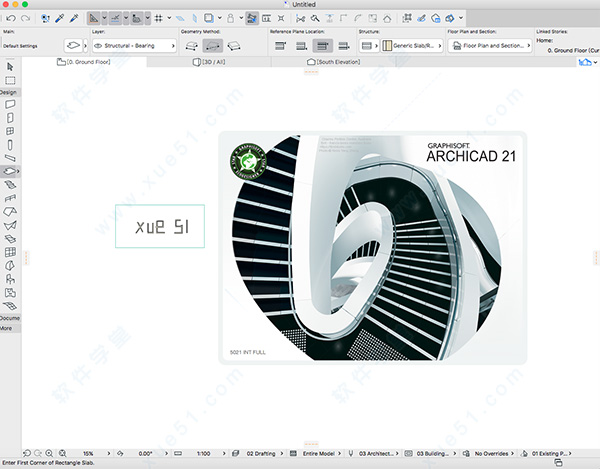Viewport: 600px width, 469px height.
Task: Click the Redo arrow in the toolbar
Action: coord(25,18)
